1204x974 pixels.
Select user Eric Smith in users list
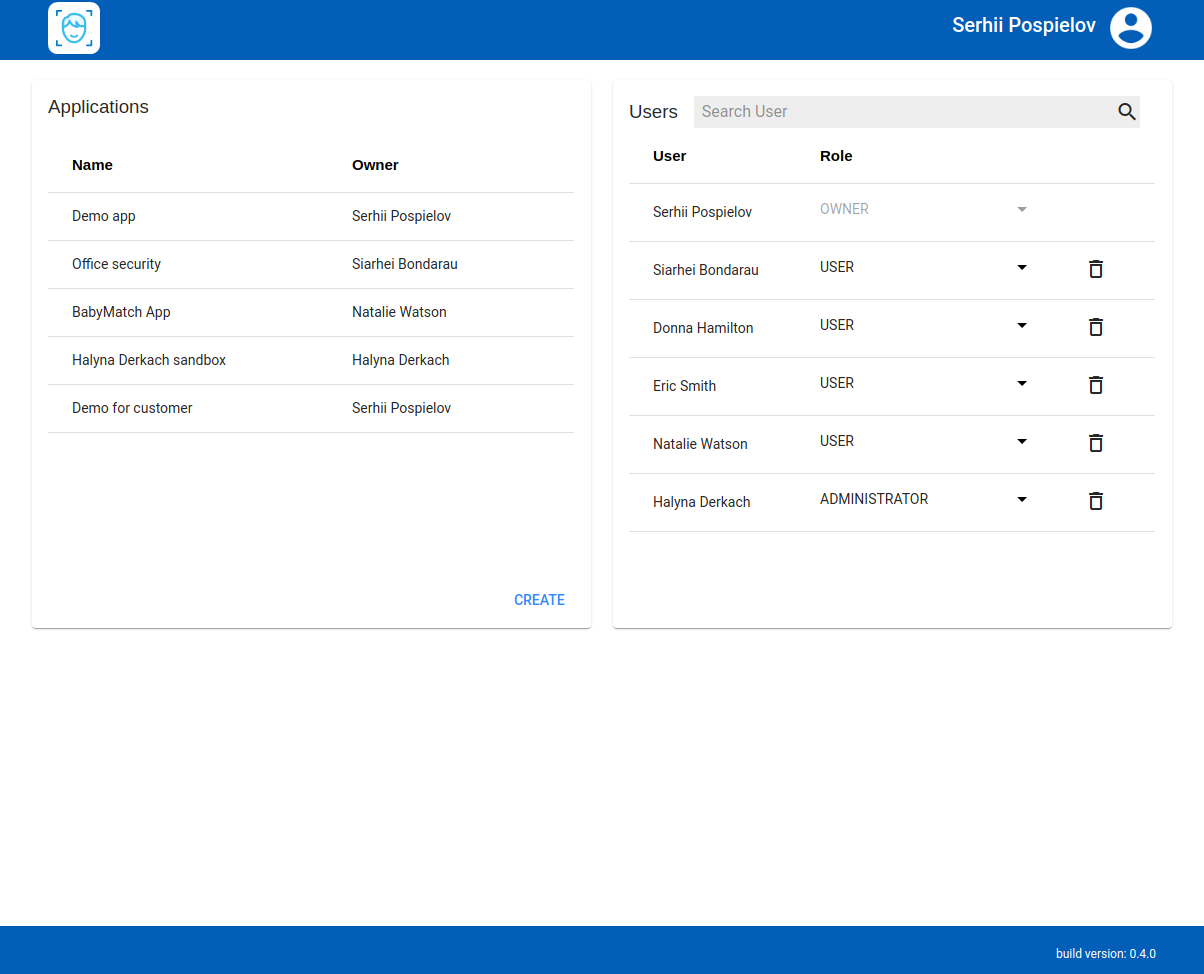(x=684, y=386)
